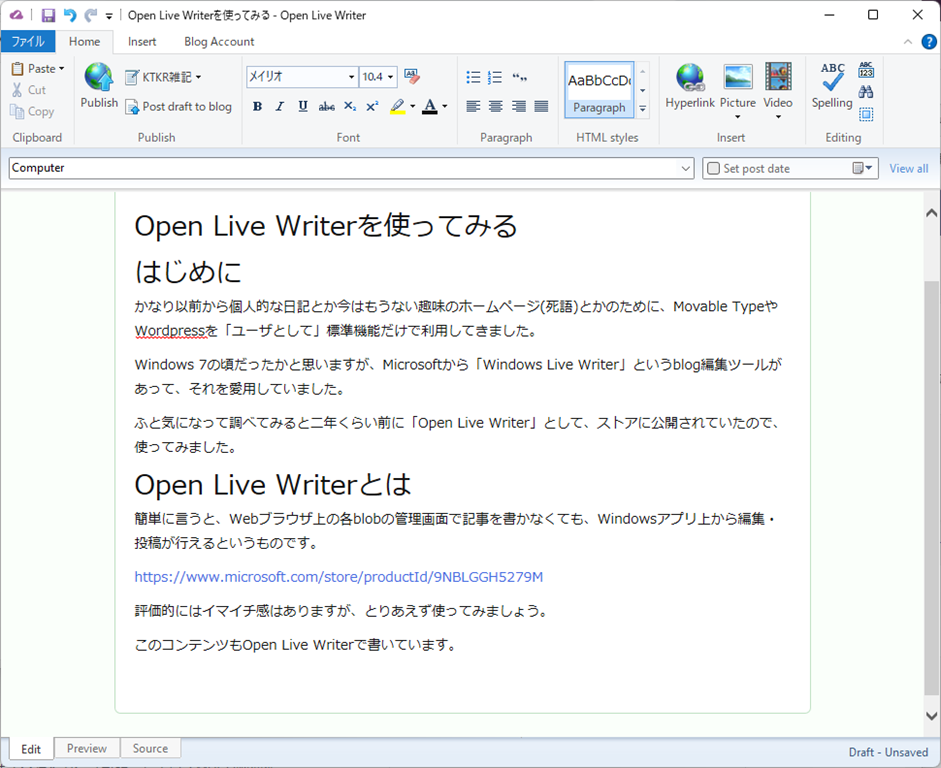Toggle Subscript formatting

(x=350, y=106)
